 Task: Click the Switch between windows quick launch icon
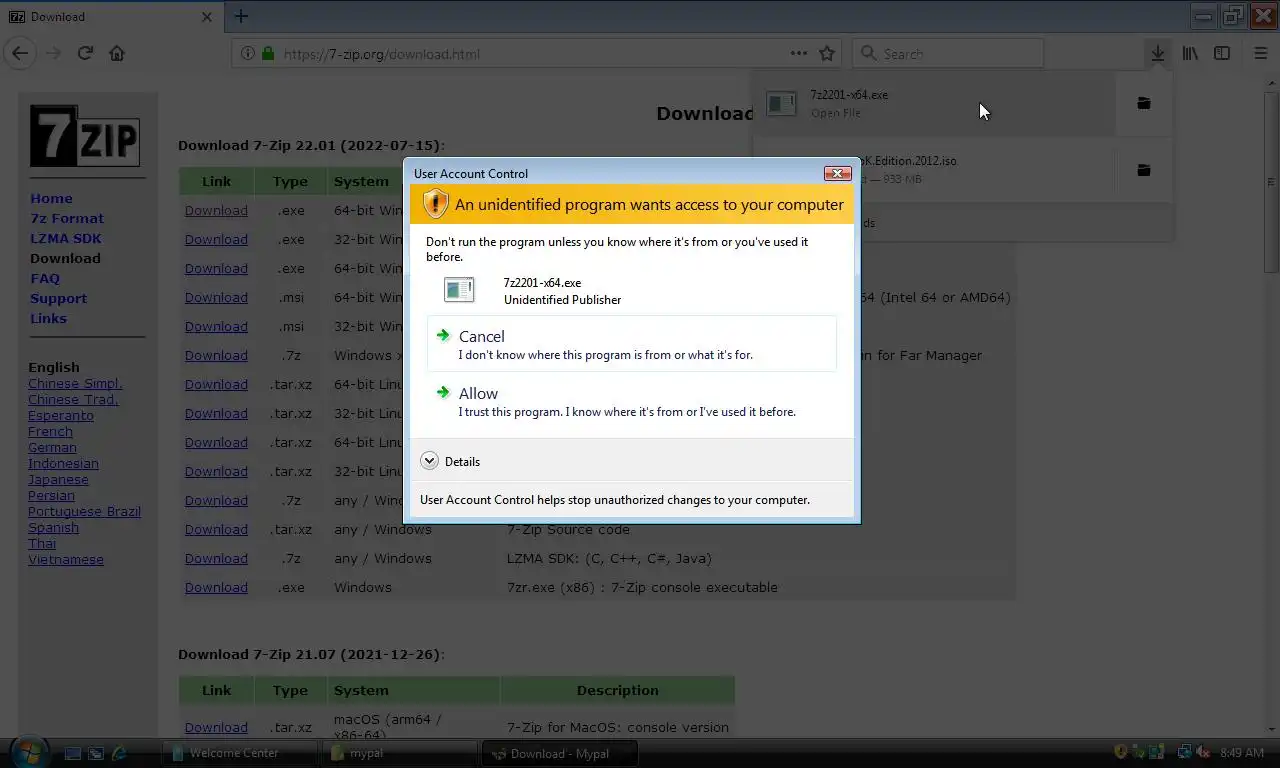coord(96,753)
